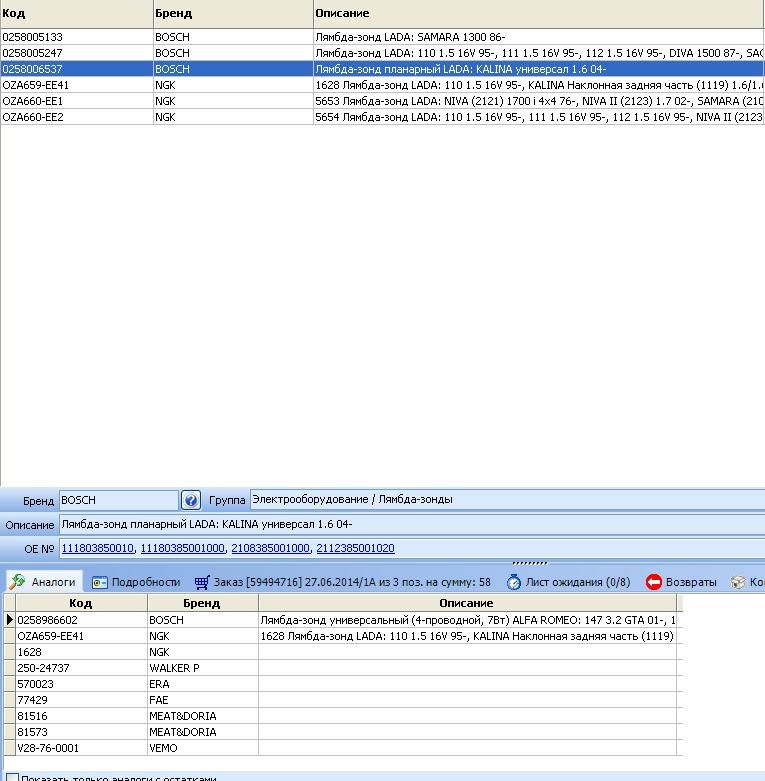Click 'Лямбда-зонд универсальный' description cell
765x781 pixels.
[x=467, y=620]
